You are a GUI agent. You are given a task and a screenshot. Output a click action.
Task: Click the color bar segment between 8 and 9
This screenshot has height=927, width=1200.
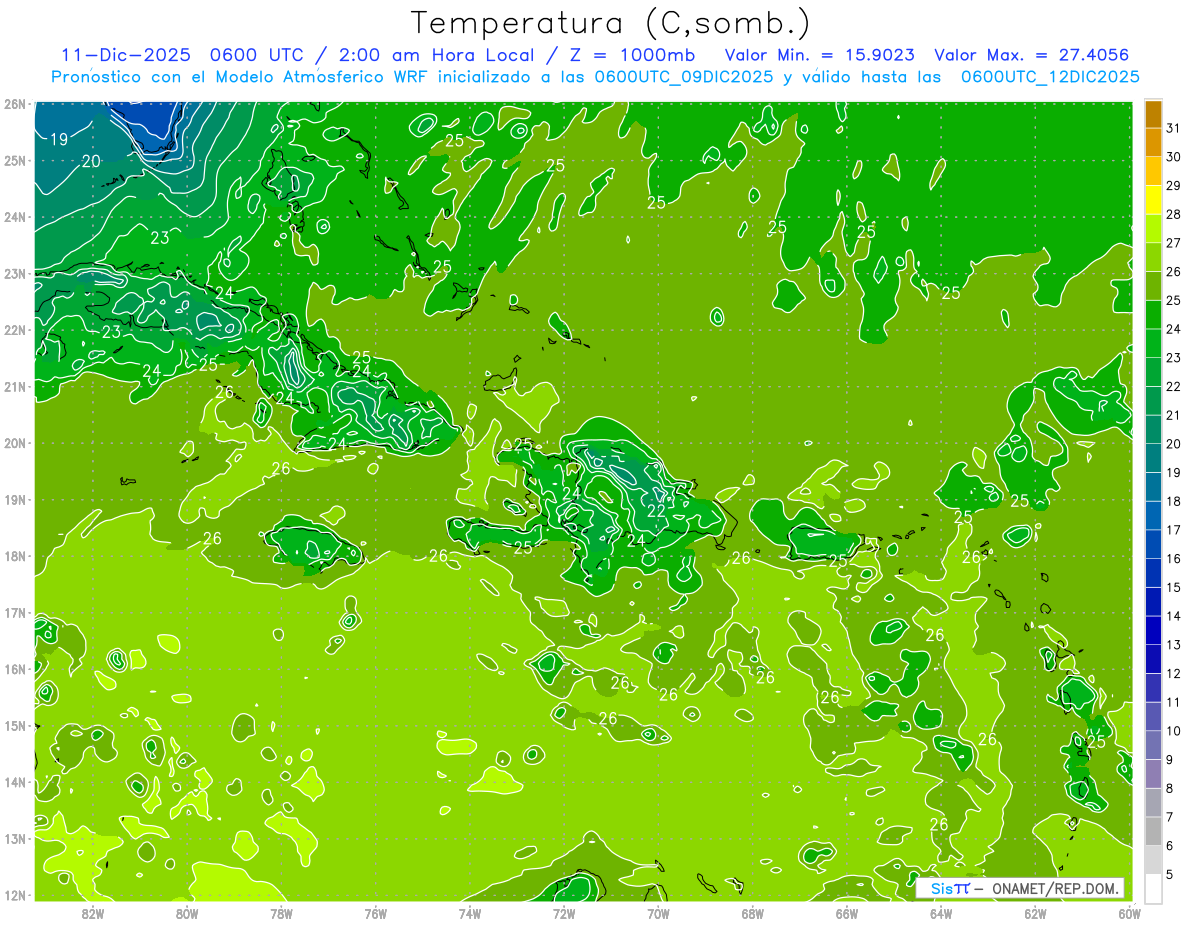pos(1153,774)
